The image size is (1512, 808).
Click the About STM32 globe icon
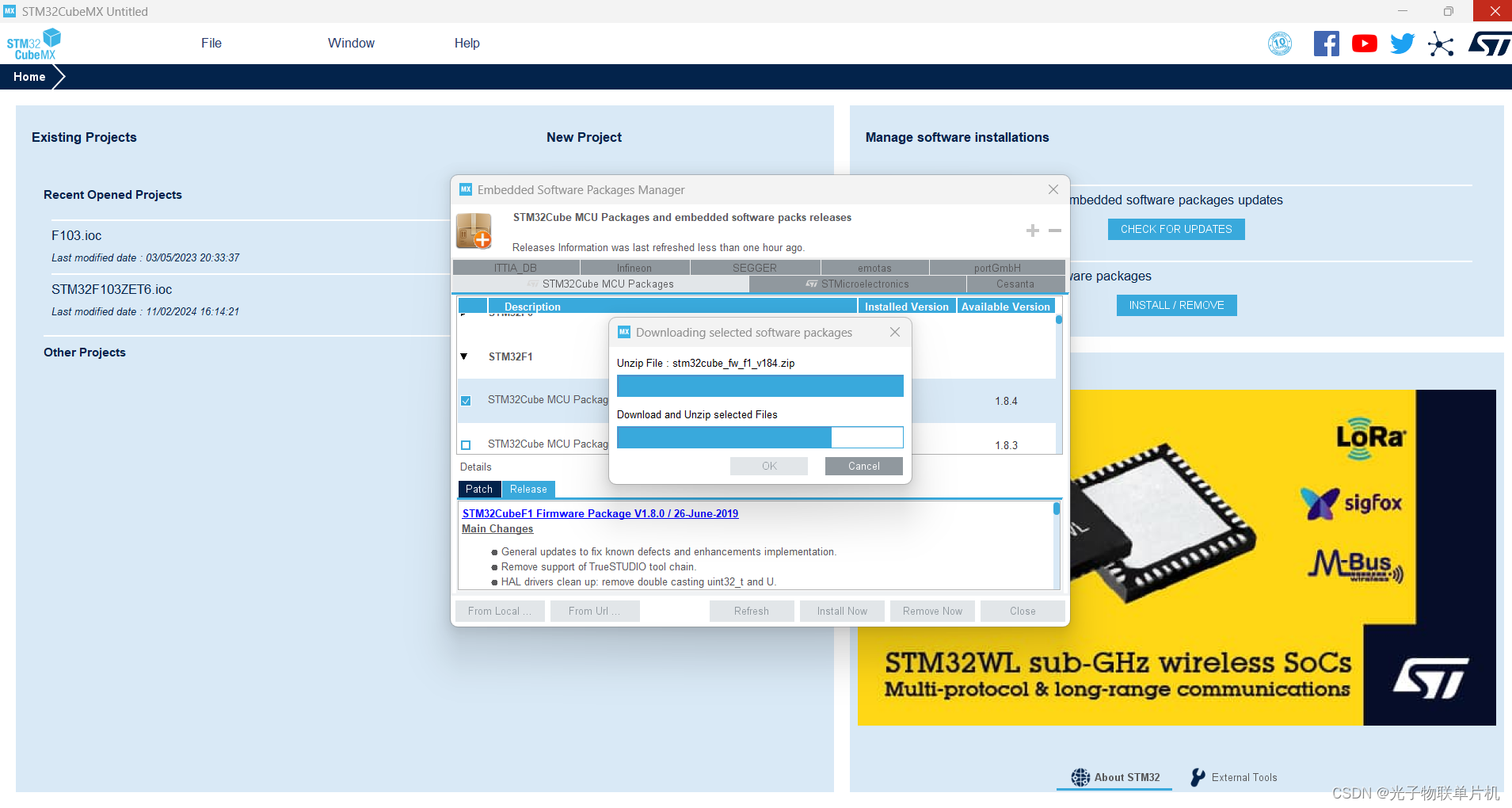1080,777
